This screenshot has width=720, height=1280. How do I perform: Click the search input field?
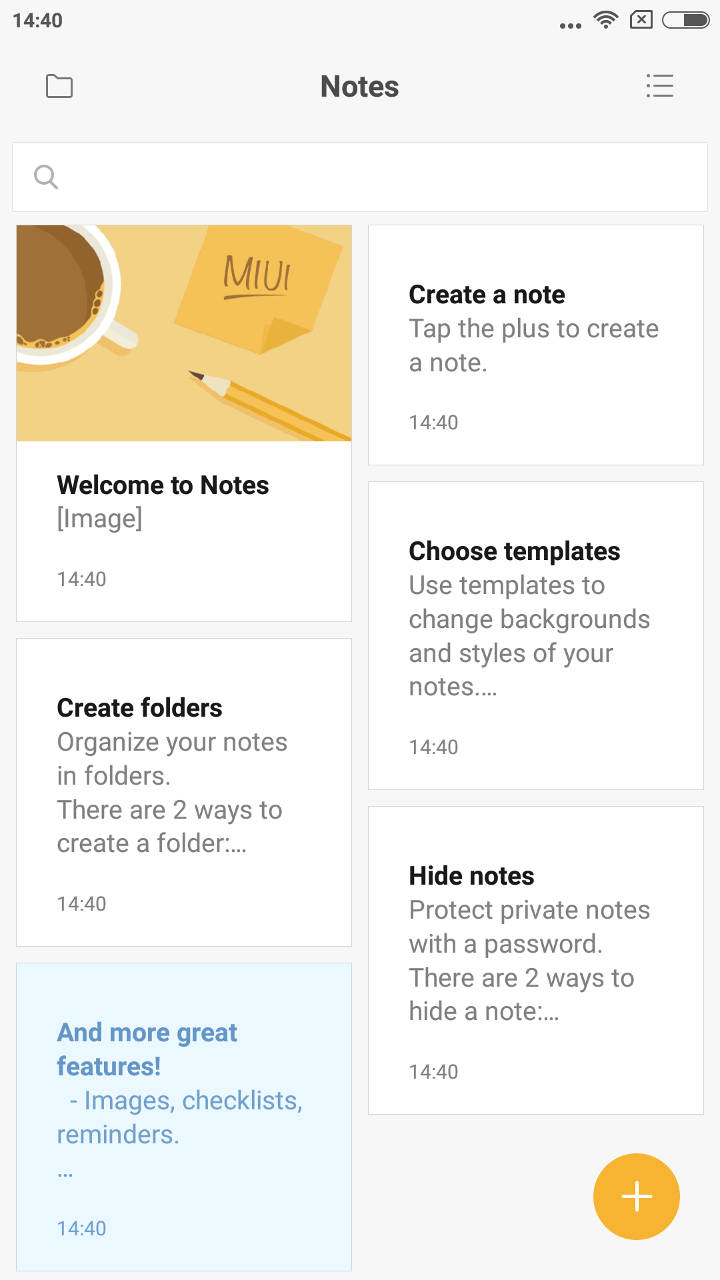tap(380, 177)
